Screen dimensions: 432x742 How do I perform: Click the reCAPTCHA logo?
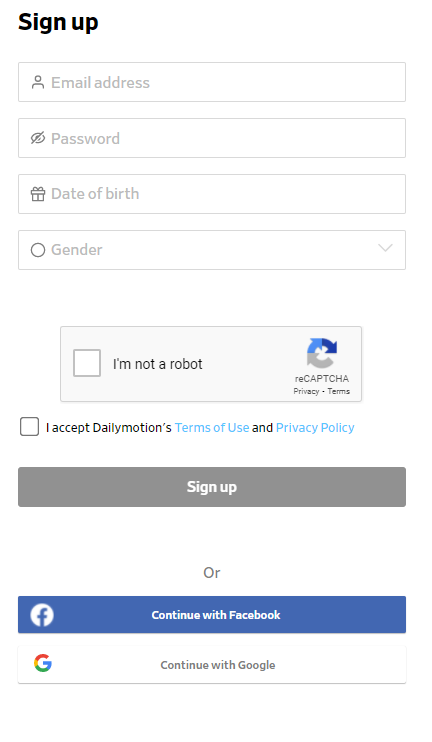[x=322, y=353]
